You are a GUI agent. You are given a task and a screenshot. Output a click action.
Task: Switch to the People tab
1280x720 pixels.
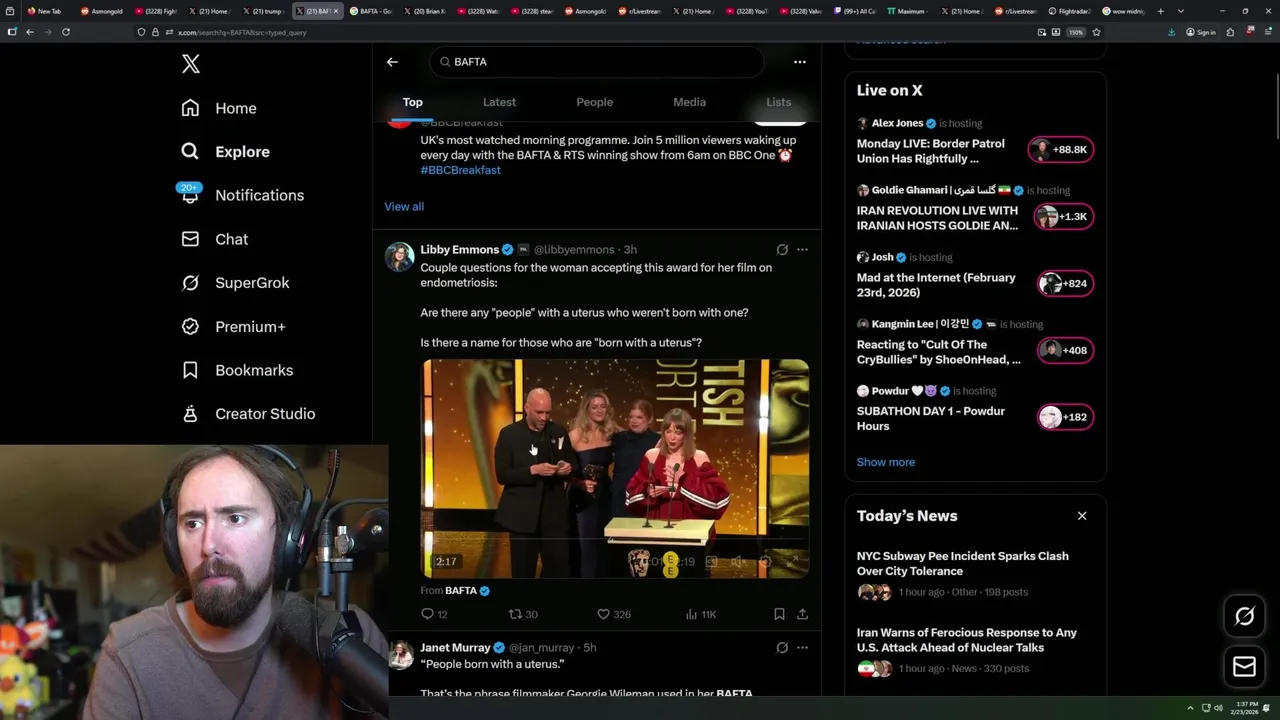594,102
